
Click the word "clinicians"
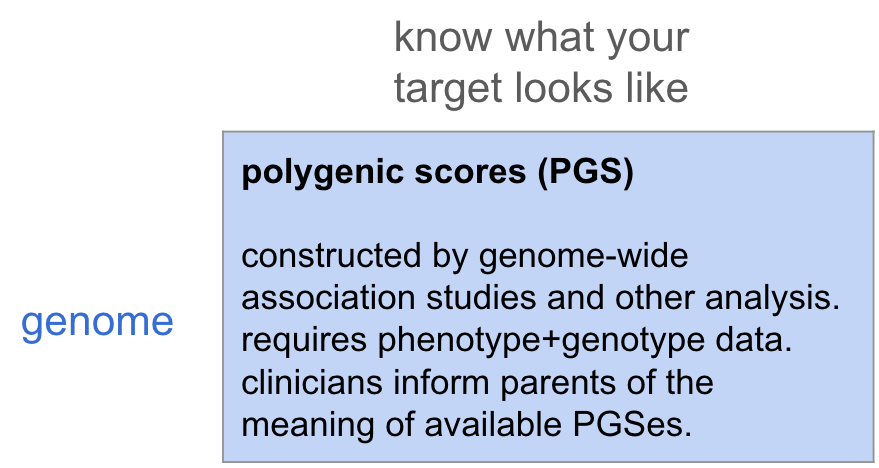click(312, 383)
